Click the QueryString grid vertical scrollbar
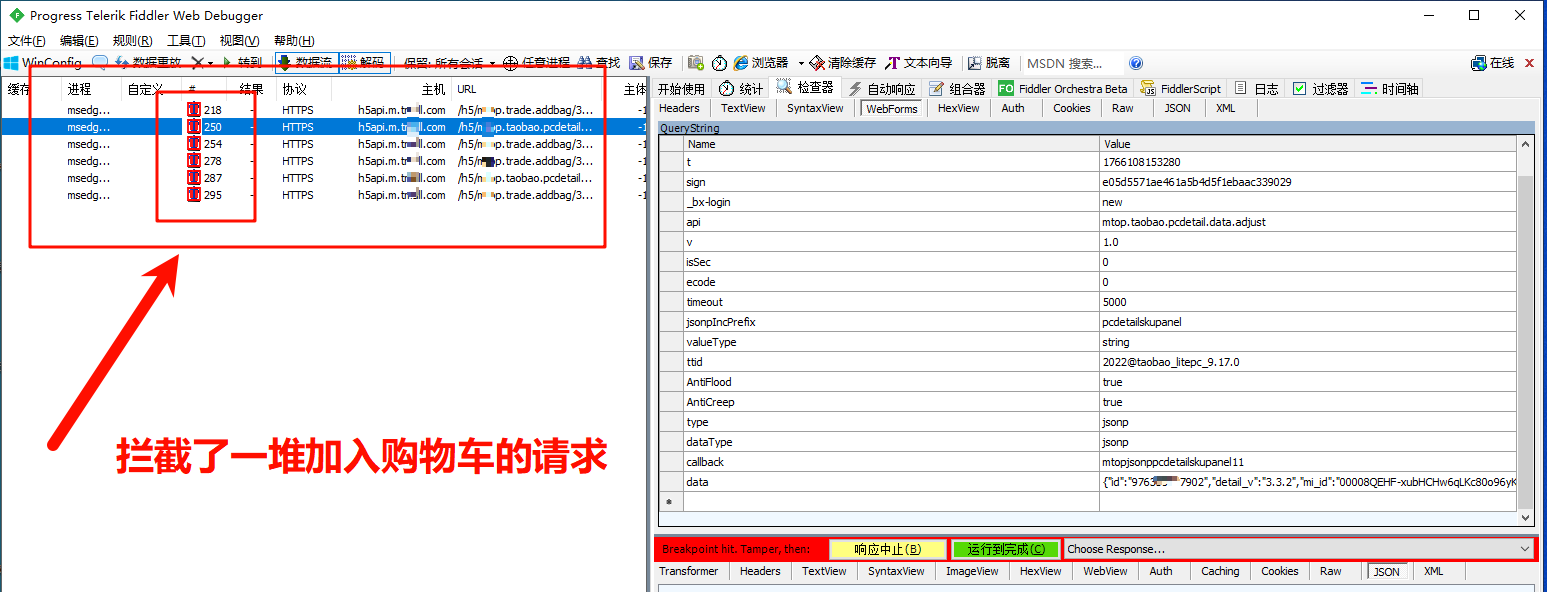Image resolution: width=1547 pixels, height=592 pixels. pos(1525,330)
